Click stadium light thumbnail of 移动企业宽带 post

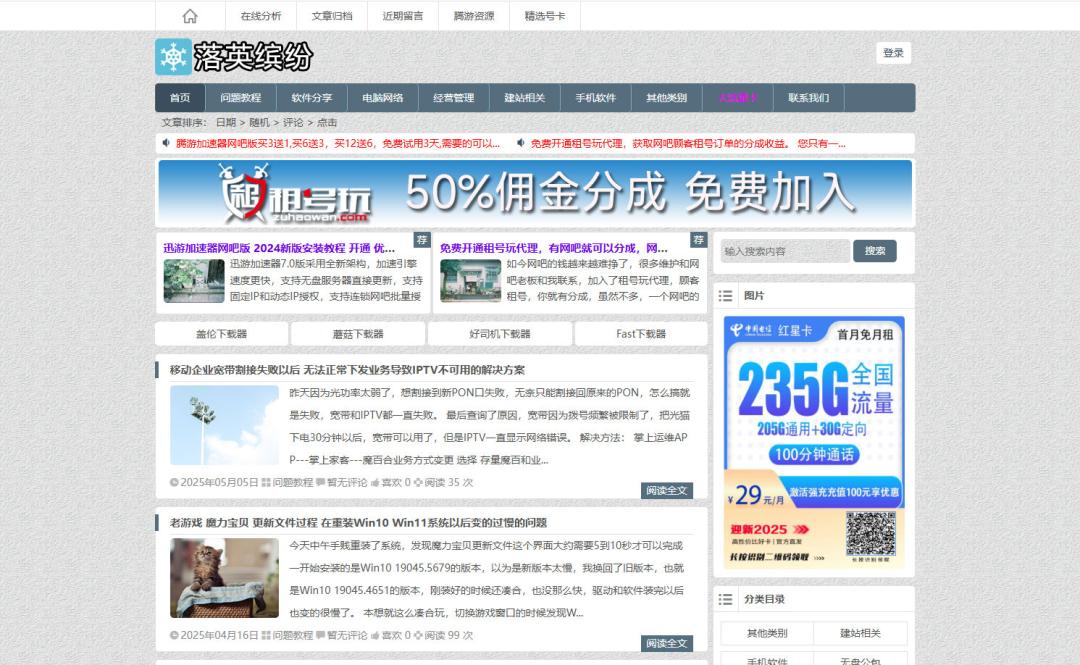tap(225, 425)
